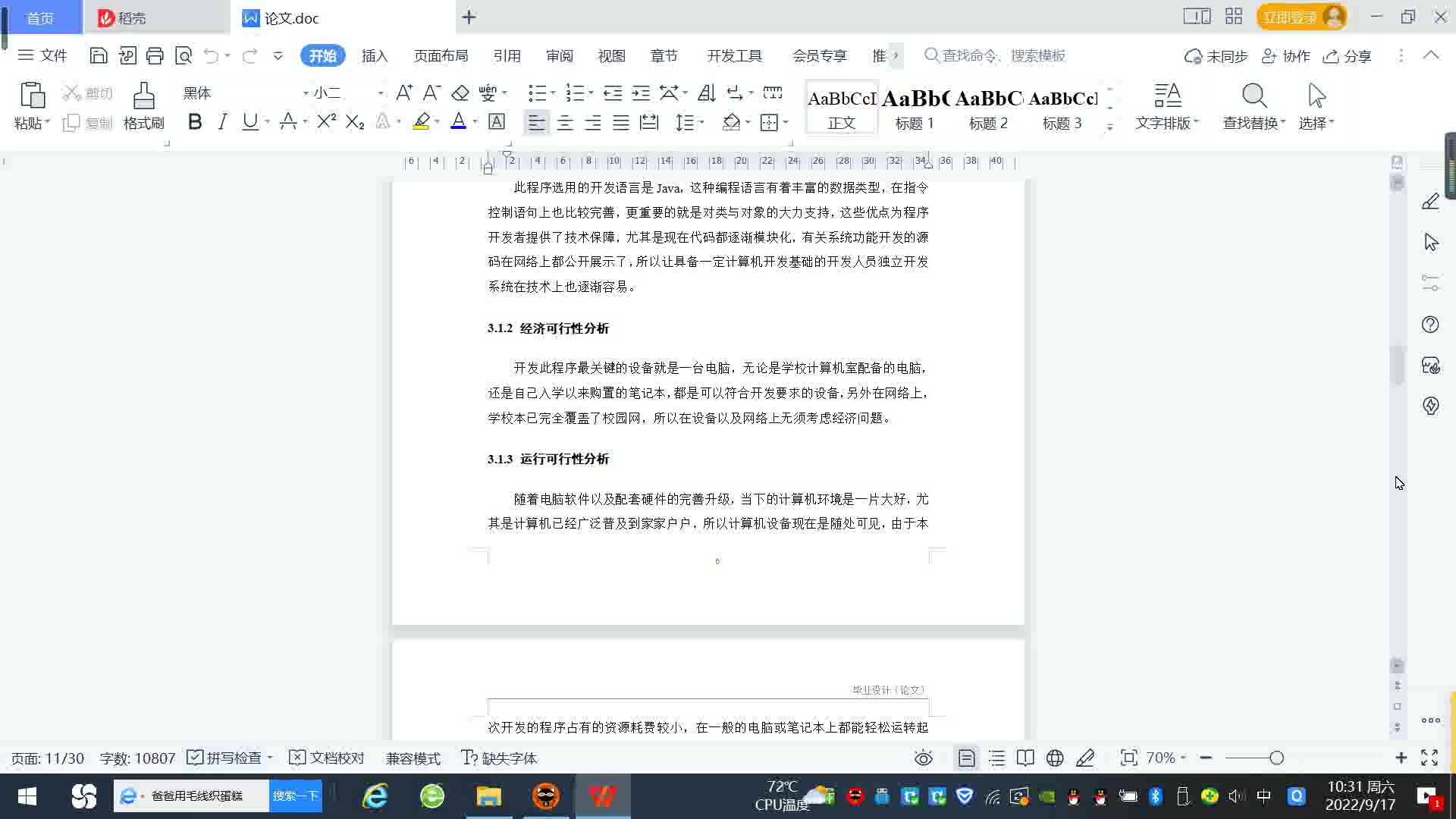Switch to Review tab (审阅)
Screen dimensions: 1456x819
pos(560,55)
